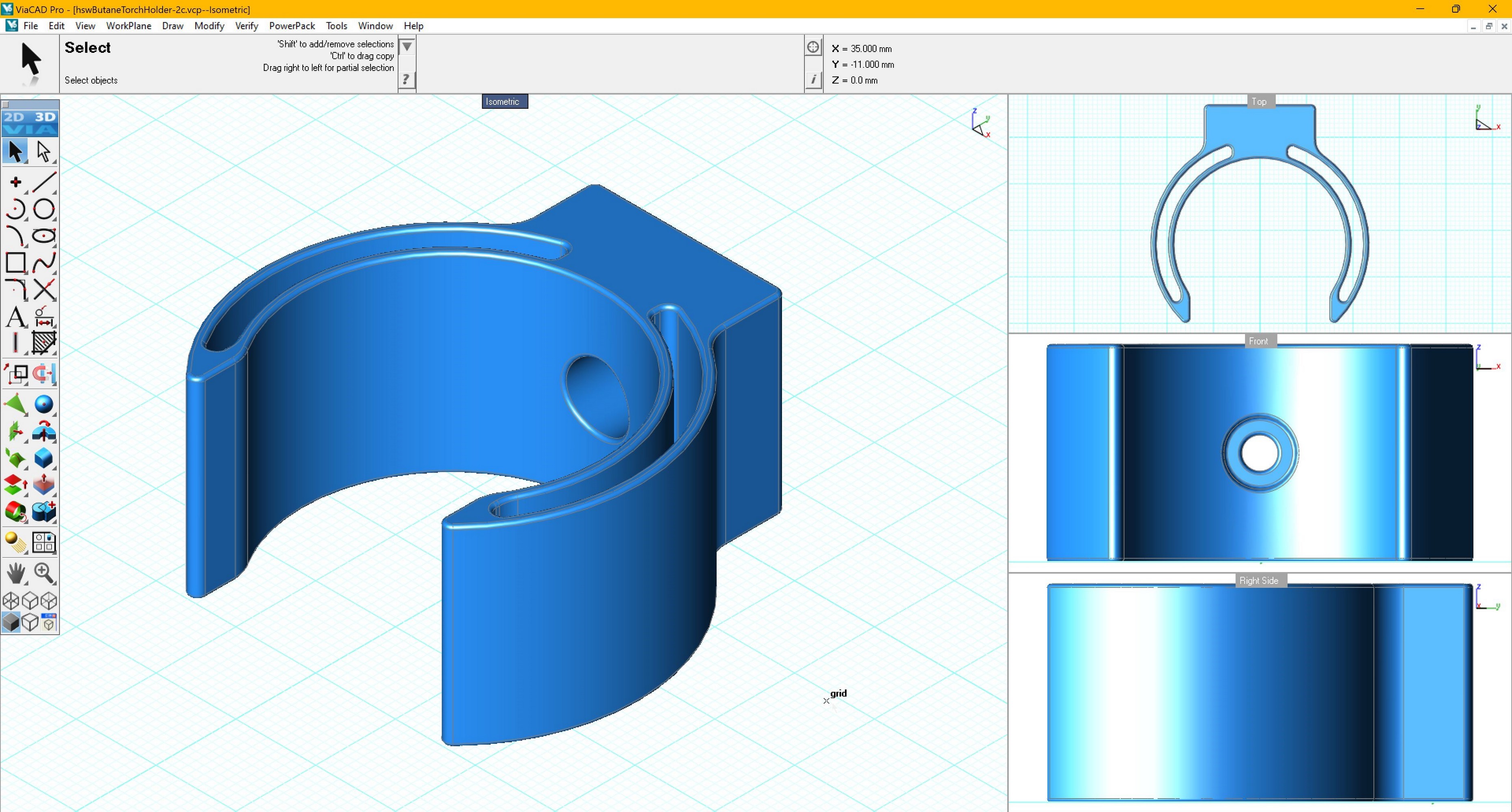1512x812 pixels.
Task: Pick the Spline curve tool
Action: (44, 262)
